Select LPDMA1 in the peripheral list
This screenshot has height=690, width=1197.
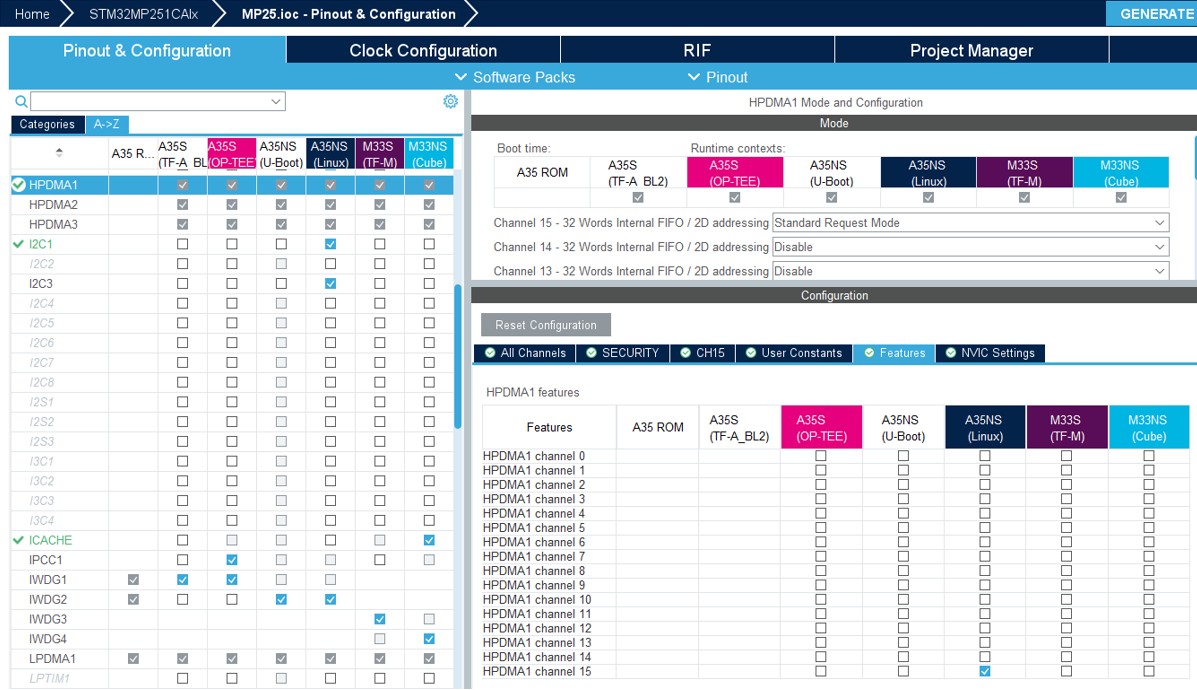pos(52,659)
